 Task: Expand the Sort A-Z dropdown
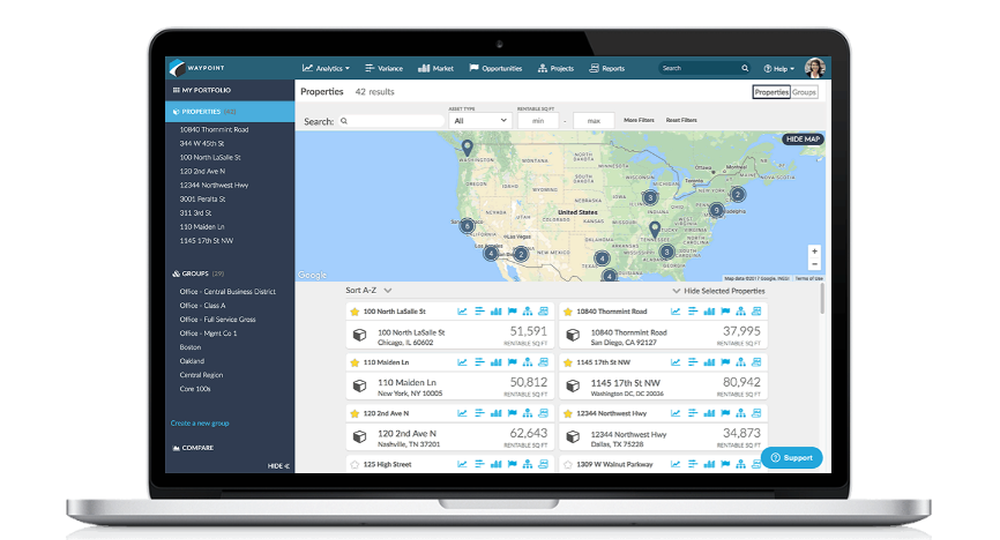click(x=369, y=290)
